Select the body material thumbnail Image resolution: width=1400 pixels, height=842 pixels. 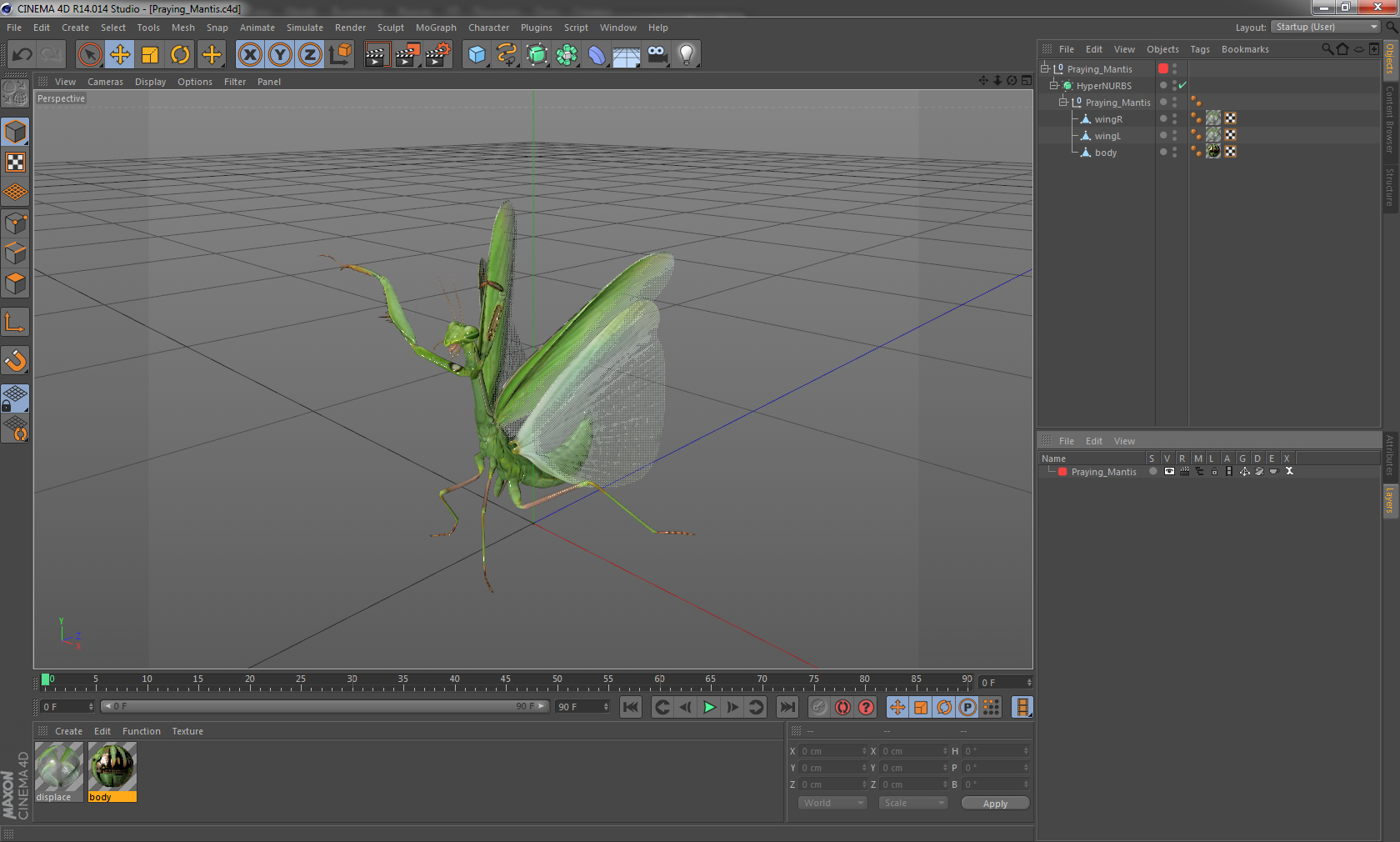pyautogui.click(x=112, y=767)
